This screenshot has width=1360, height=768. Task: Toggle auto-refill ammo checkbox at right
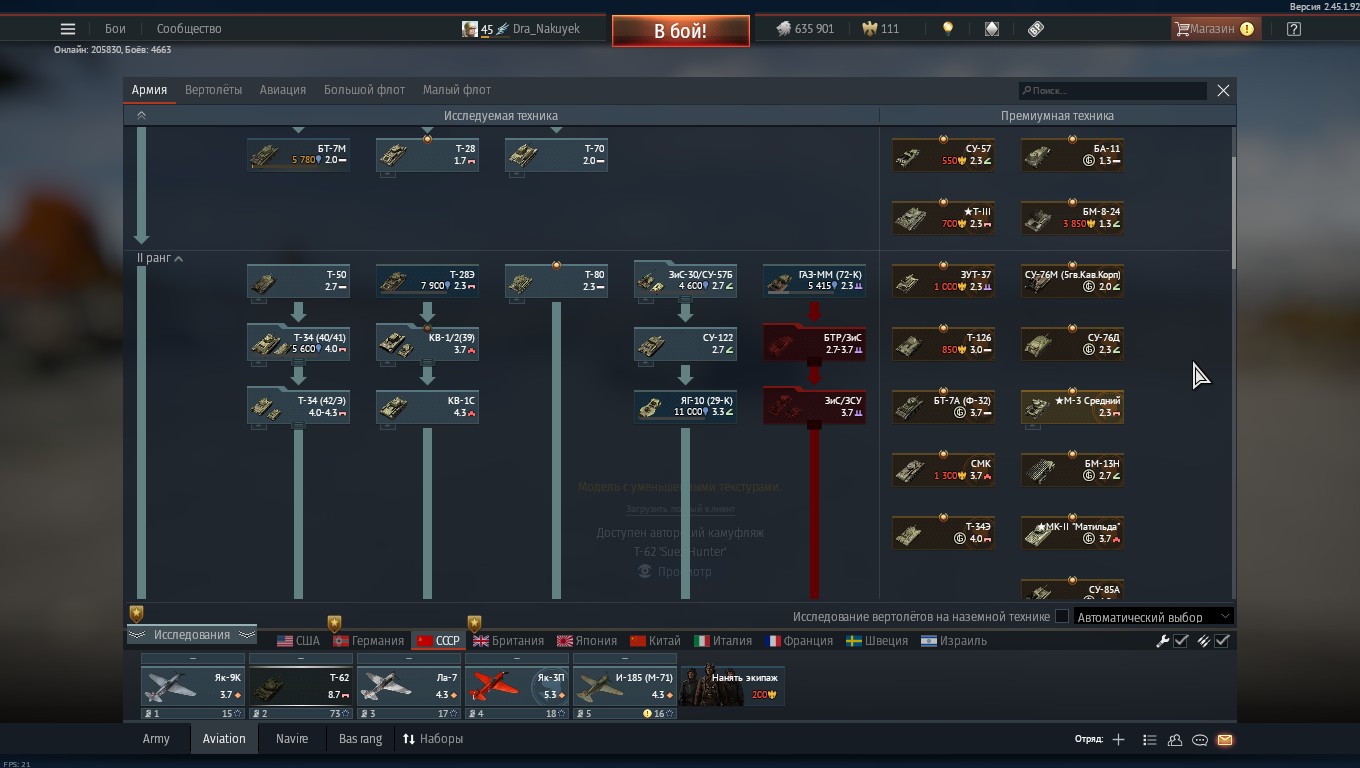1222,641
